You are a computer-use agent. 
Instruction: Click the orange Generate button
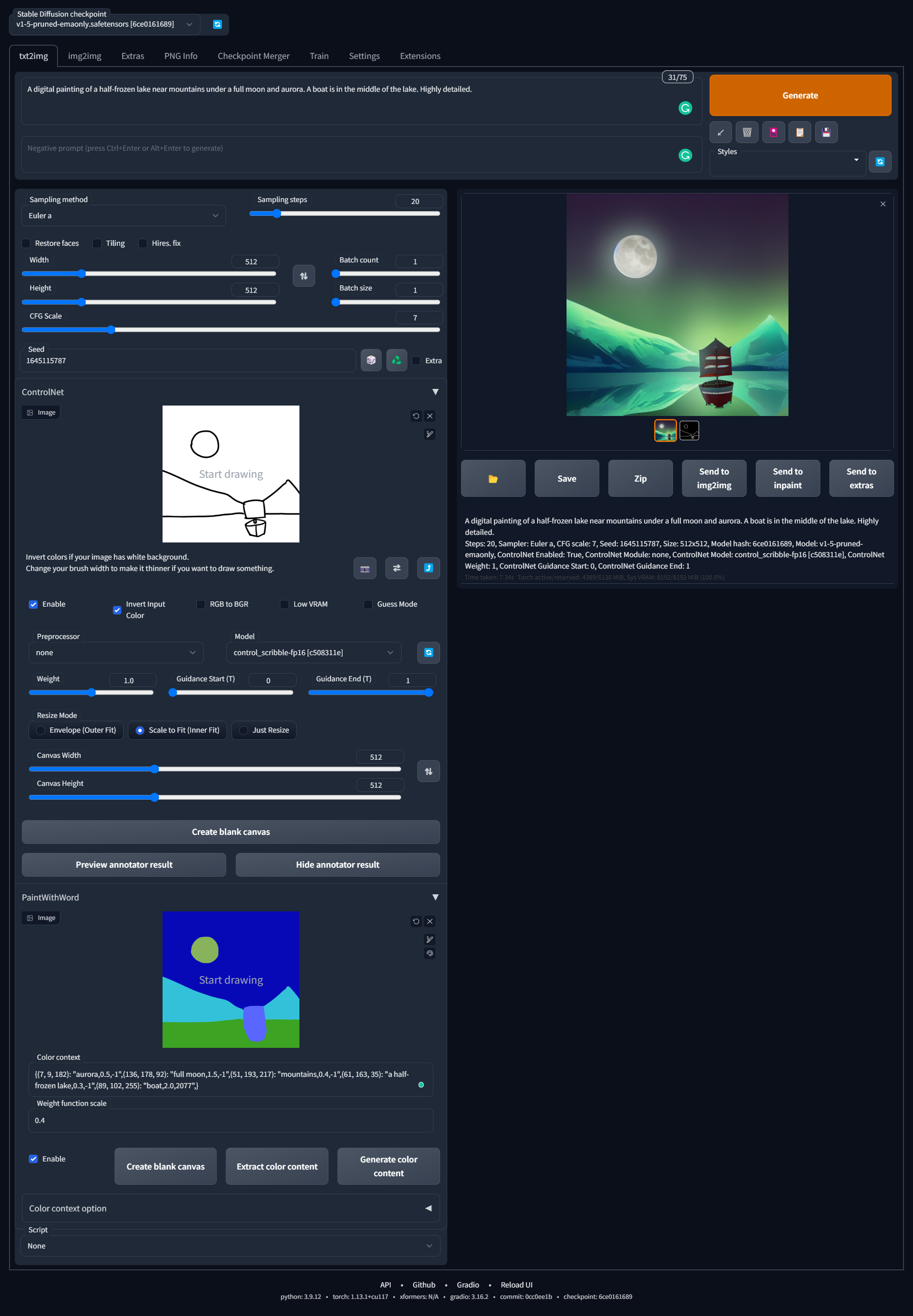pos(800,96)
